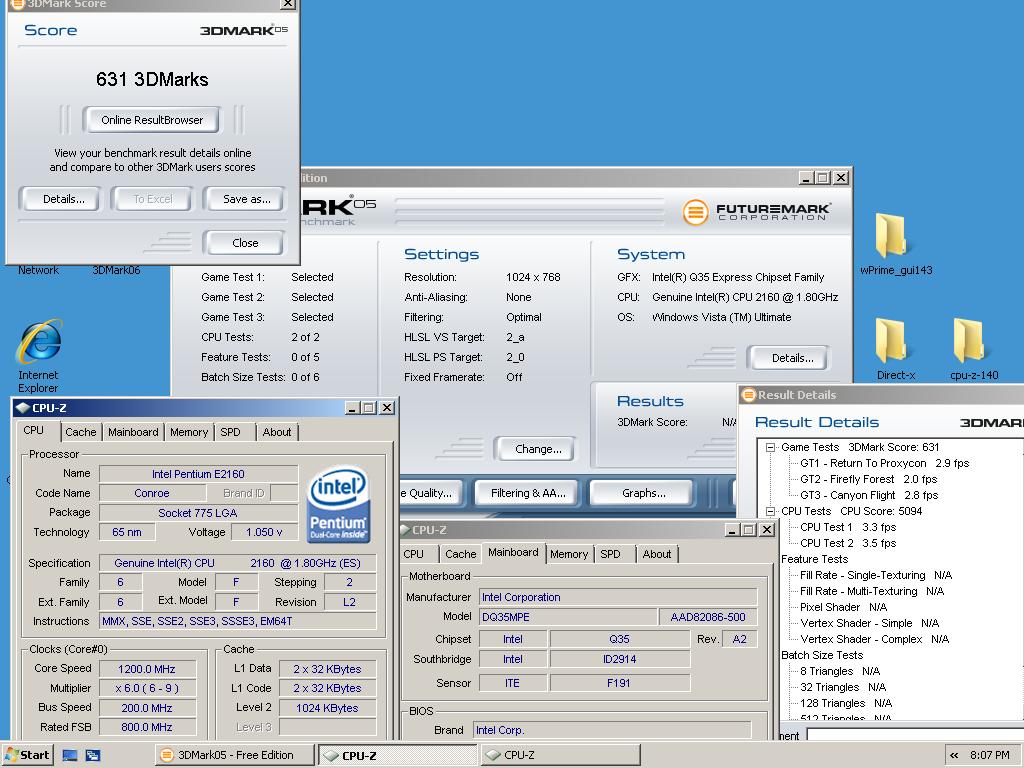Image resolution: width=1024 pixels, height=768 pixels.
Task: Click the taskbar clock 8:07 PM
Action: click(x=989, y=755)
